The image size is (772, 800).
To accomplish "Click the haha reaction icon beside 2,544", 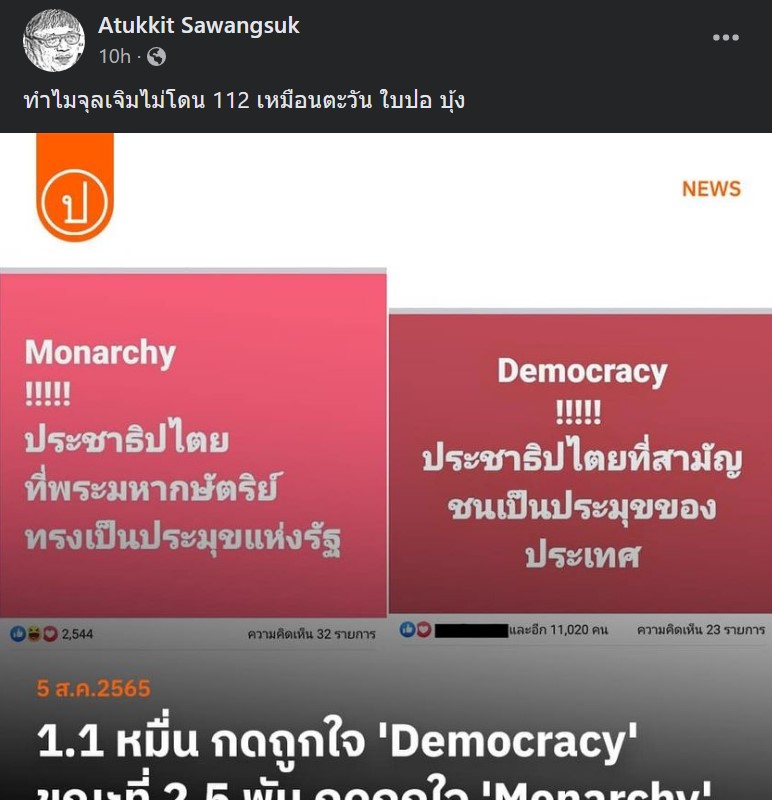I will [34, 634].
